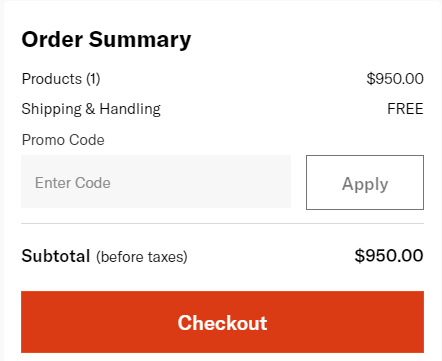
Task: Click the Products (1) label
Action: (61, 79)
